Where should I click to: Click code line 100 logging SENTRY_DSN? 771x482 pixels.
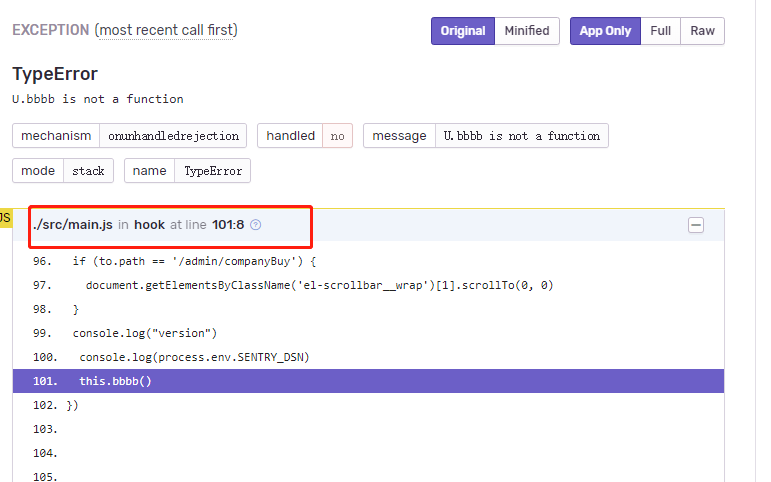[368, 357]
